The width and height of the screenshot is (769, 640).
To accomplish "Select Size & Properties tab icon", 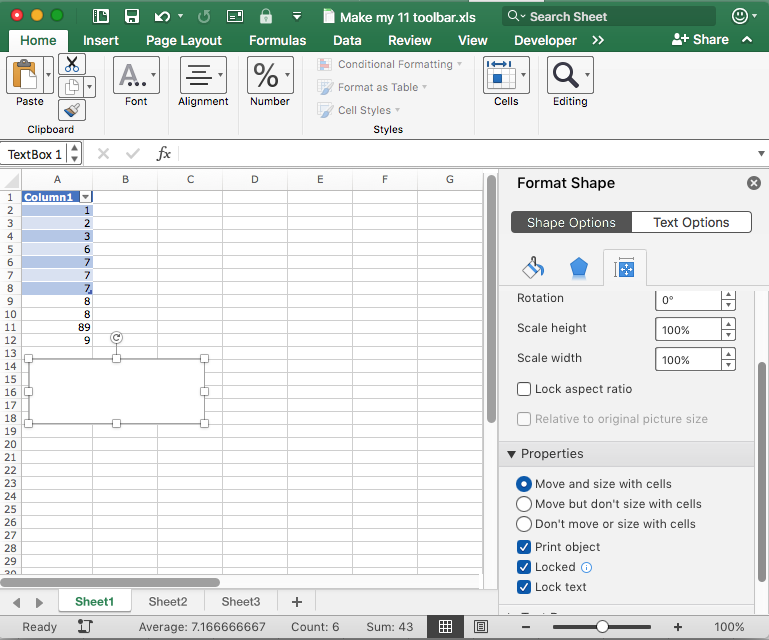I will click(624, 268).
